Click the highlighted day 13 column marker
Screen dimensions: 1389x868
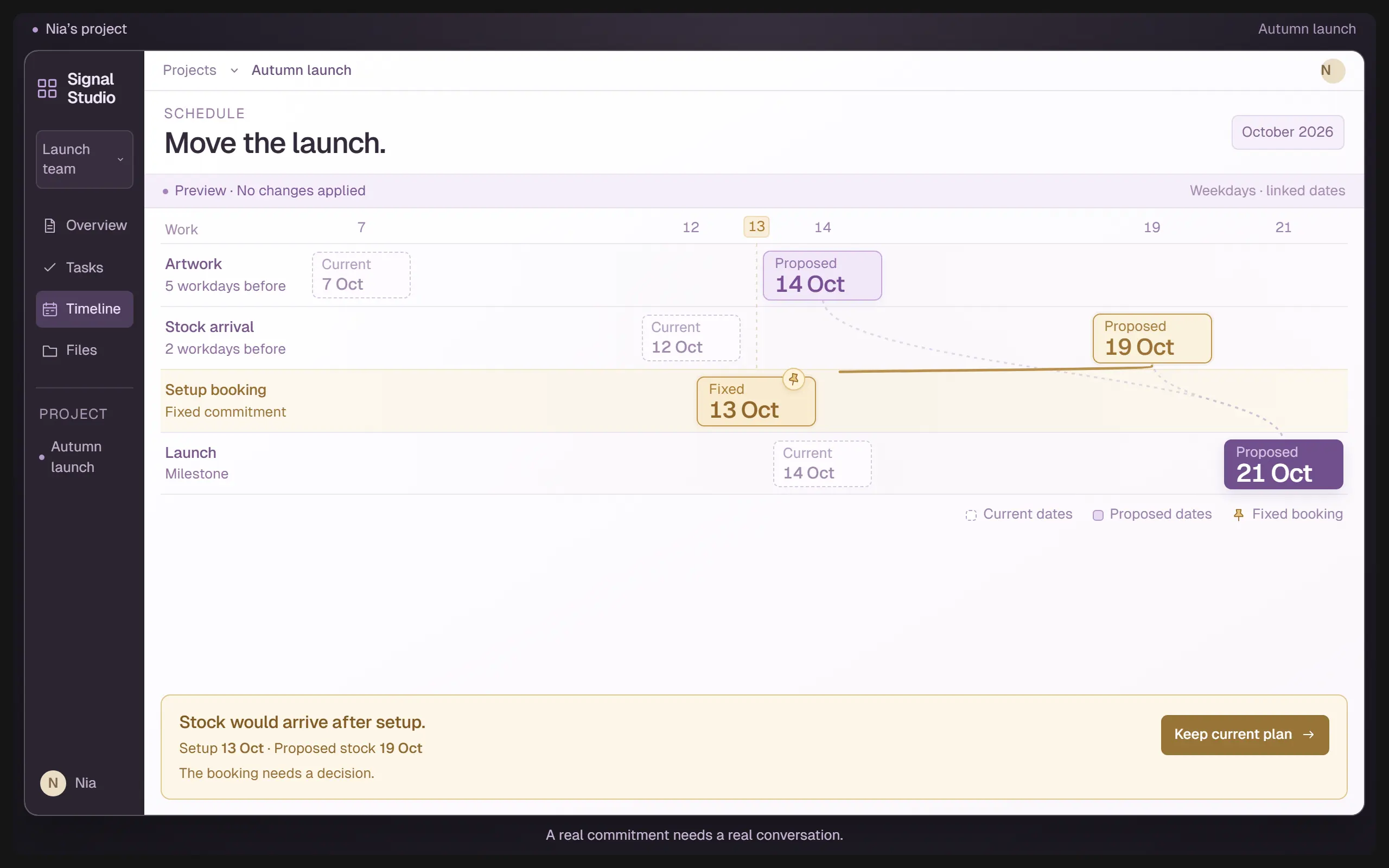click(756, 227)
